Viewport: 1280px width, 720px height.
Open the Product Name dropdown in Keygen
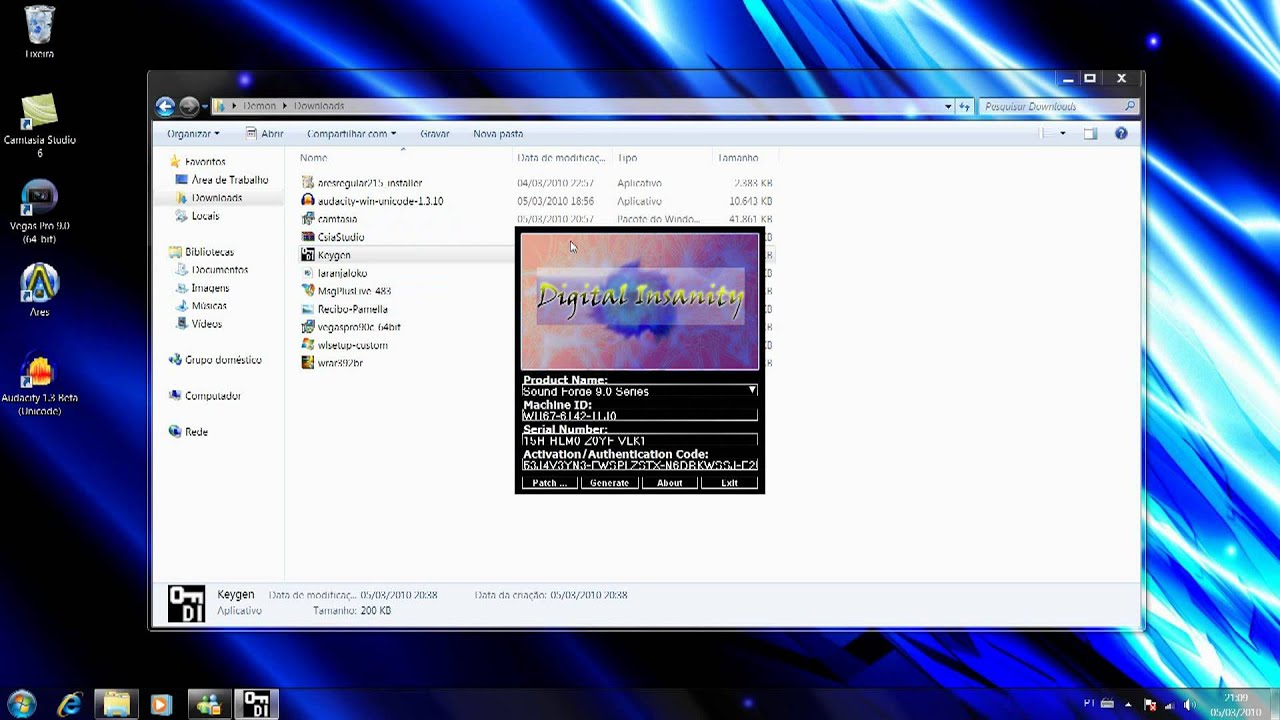coord(752,391)
